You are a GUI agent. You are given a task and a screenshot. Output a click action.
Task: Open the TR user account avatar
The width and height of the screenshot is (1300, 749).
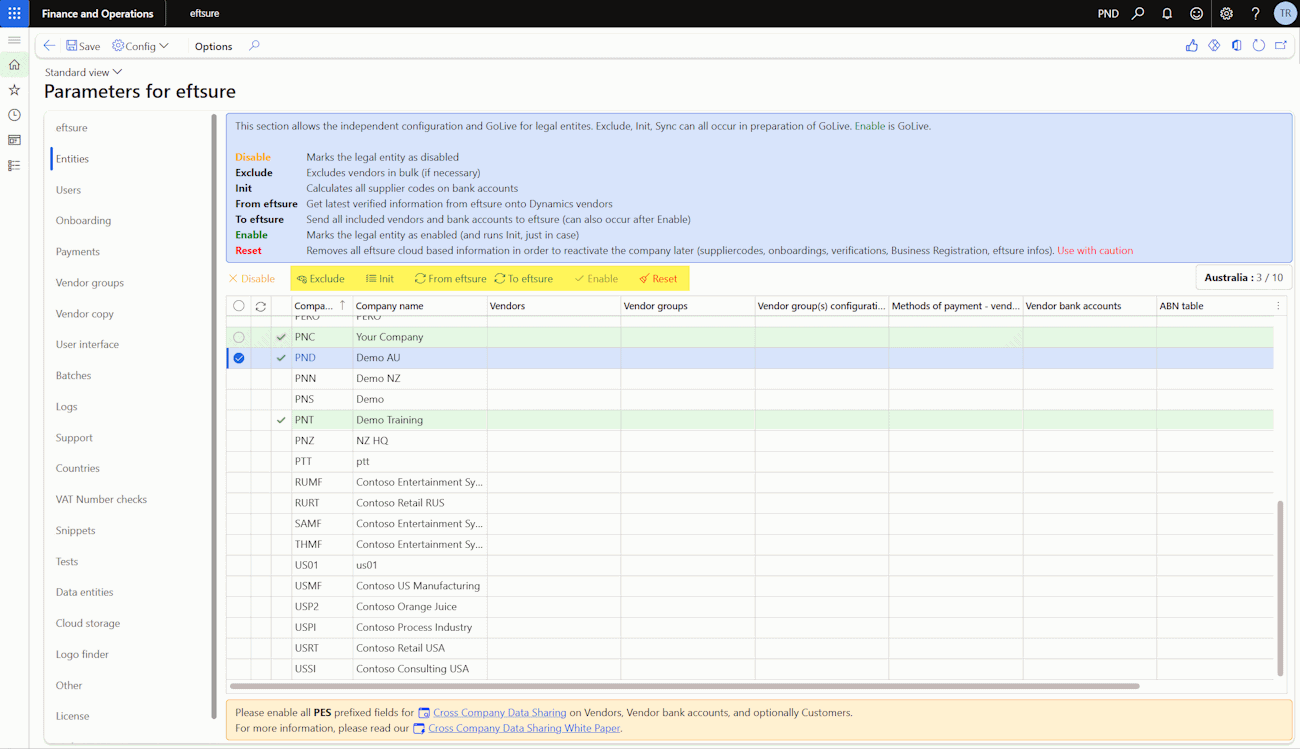click(x=1285, y=14)
